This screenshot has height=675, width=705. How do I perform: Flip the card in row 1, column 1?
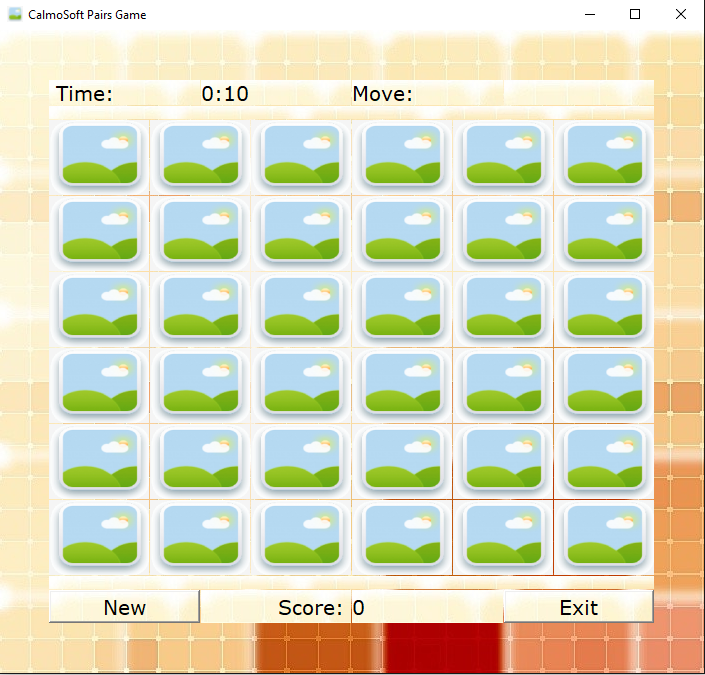[x=99, y=156]
